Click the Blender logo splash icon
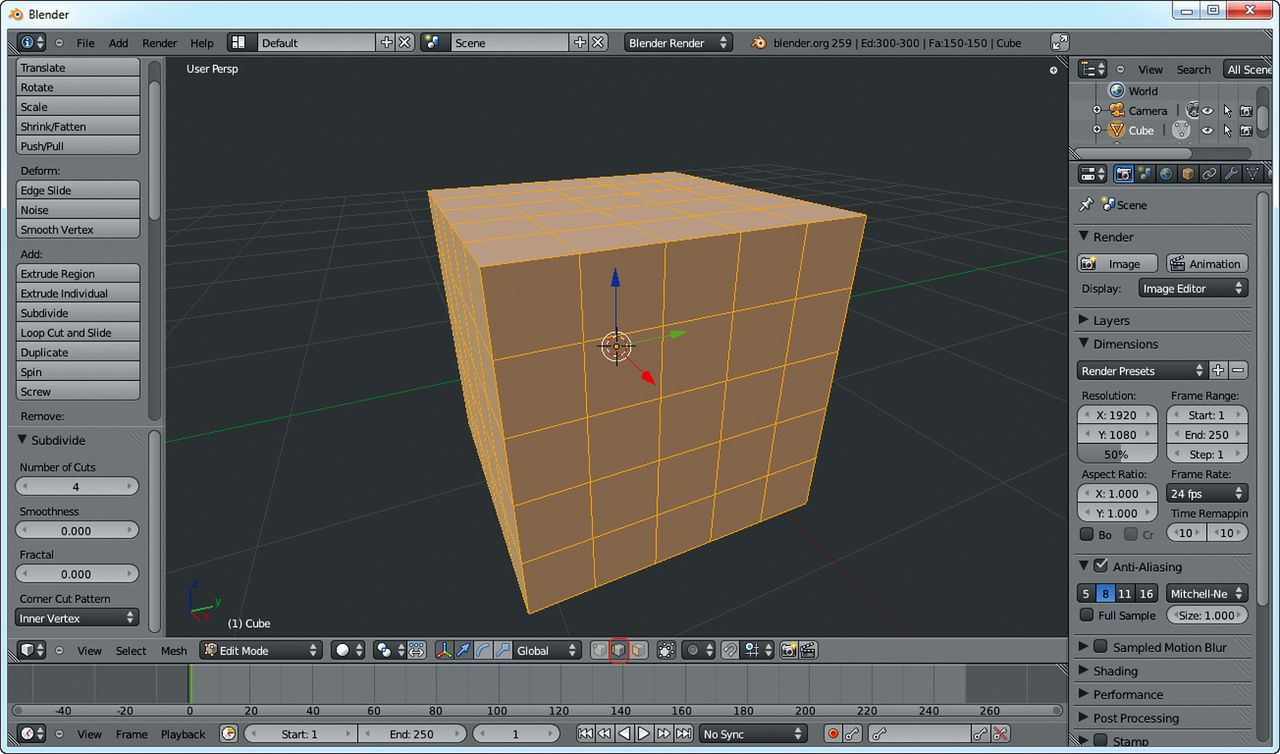The height and width of the screenshot is (754, 1280). coord(759,43)
